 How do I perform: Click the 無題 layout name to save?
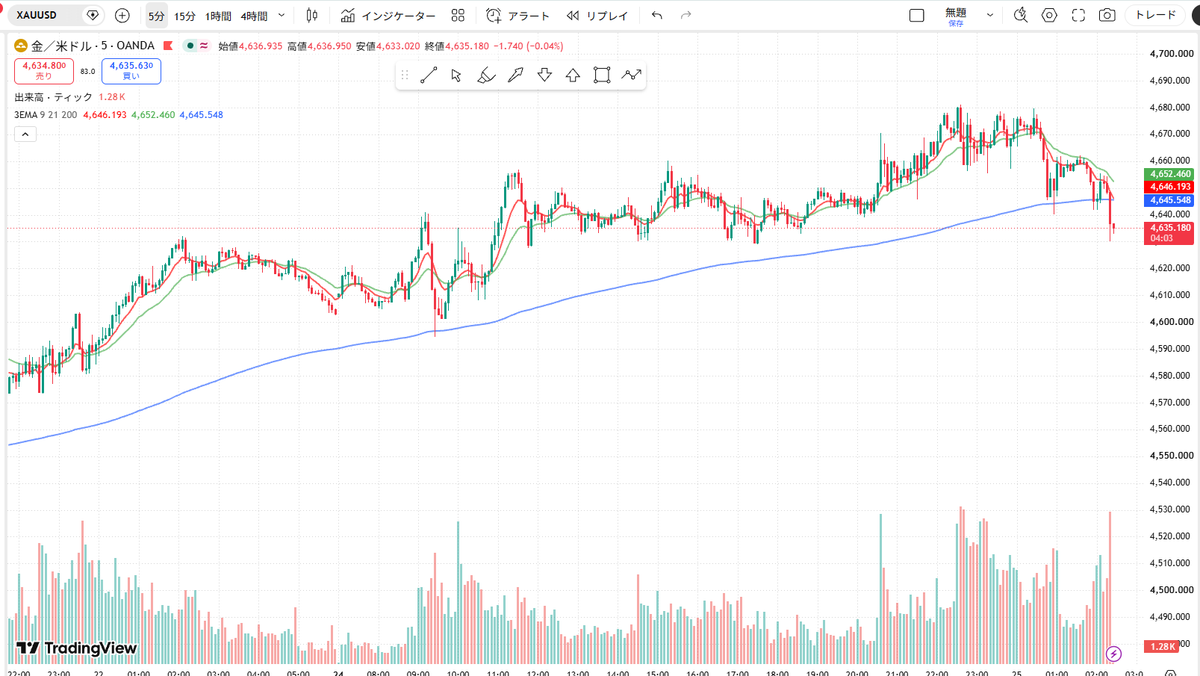956,15
